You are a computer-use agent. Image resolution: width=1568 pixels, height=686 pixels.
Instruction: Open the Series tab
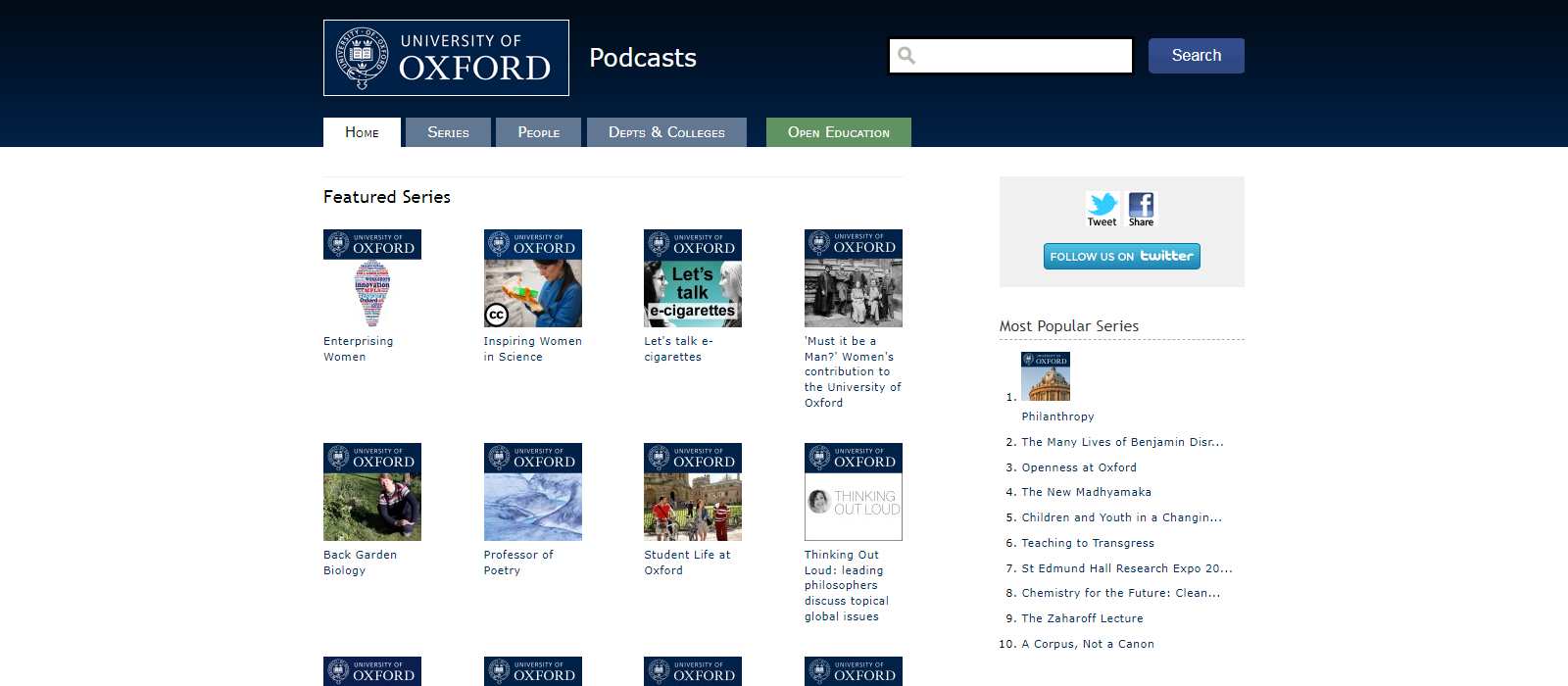point(448,132)
